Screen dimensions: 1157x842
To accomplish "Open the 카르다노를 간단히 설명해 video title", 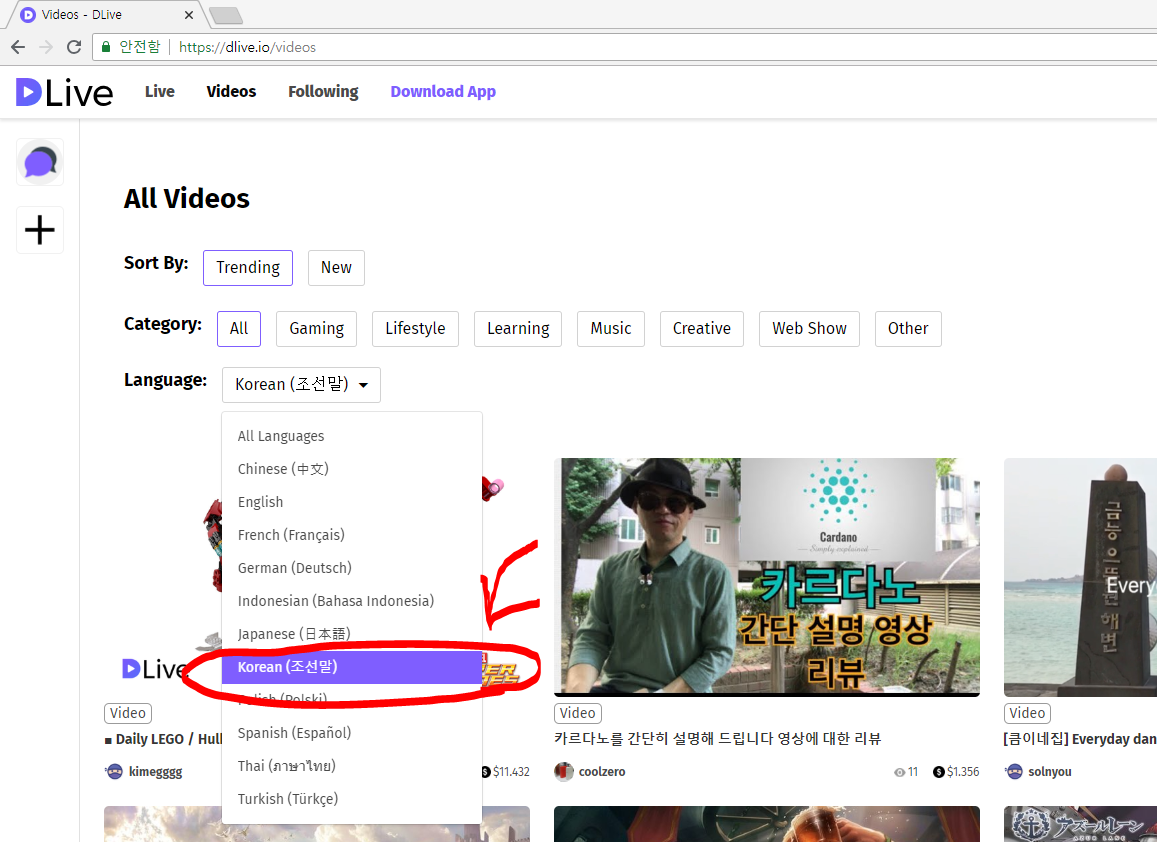I will 717,739.
